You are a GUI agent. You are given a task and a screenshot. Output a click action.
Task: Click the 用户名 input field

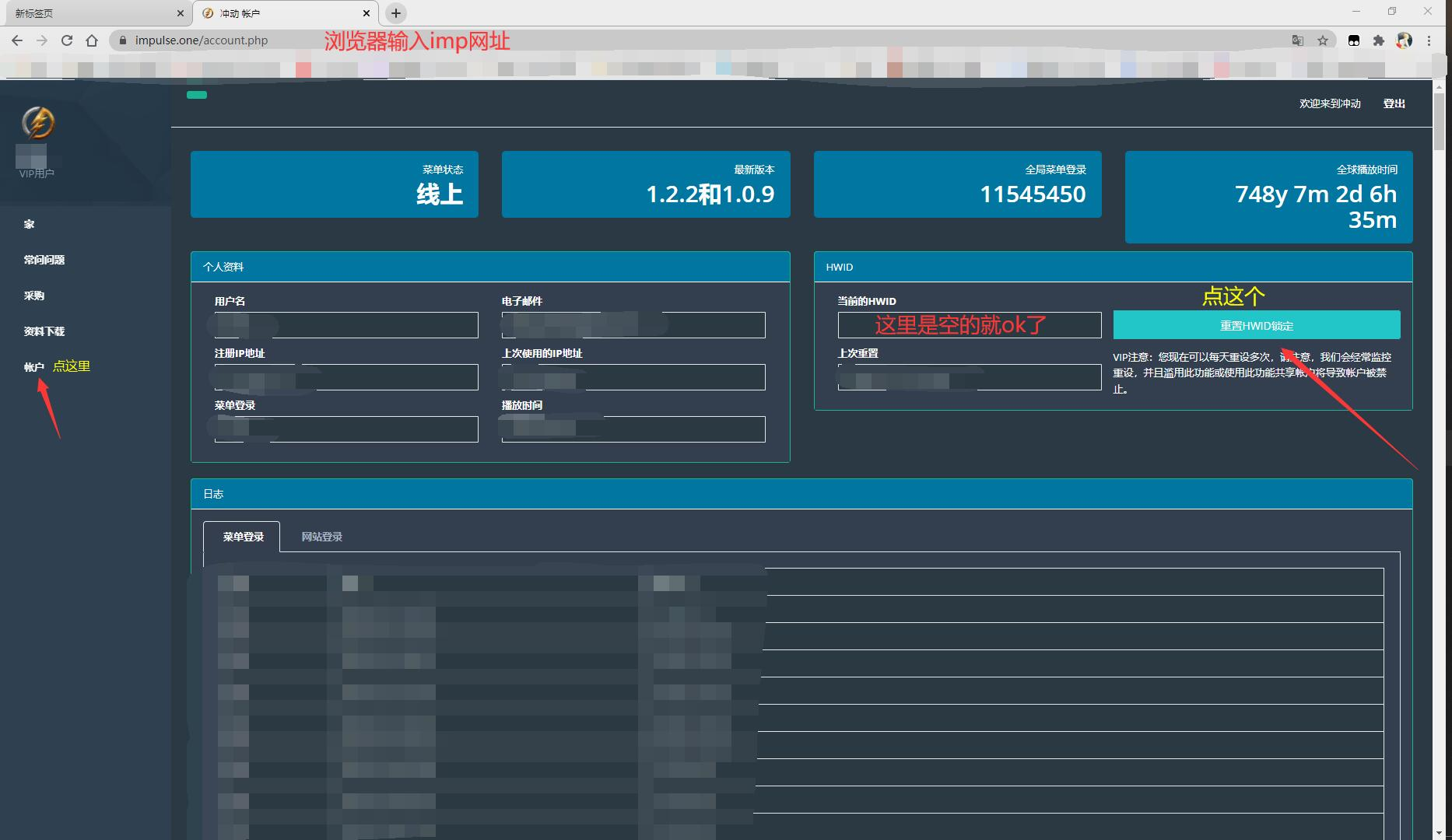[x=346, y=325]
